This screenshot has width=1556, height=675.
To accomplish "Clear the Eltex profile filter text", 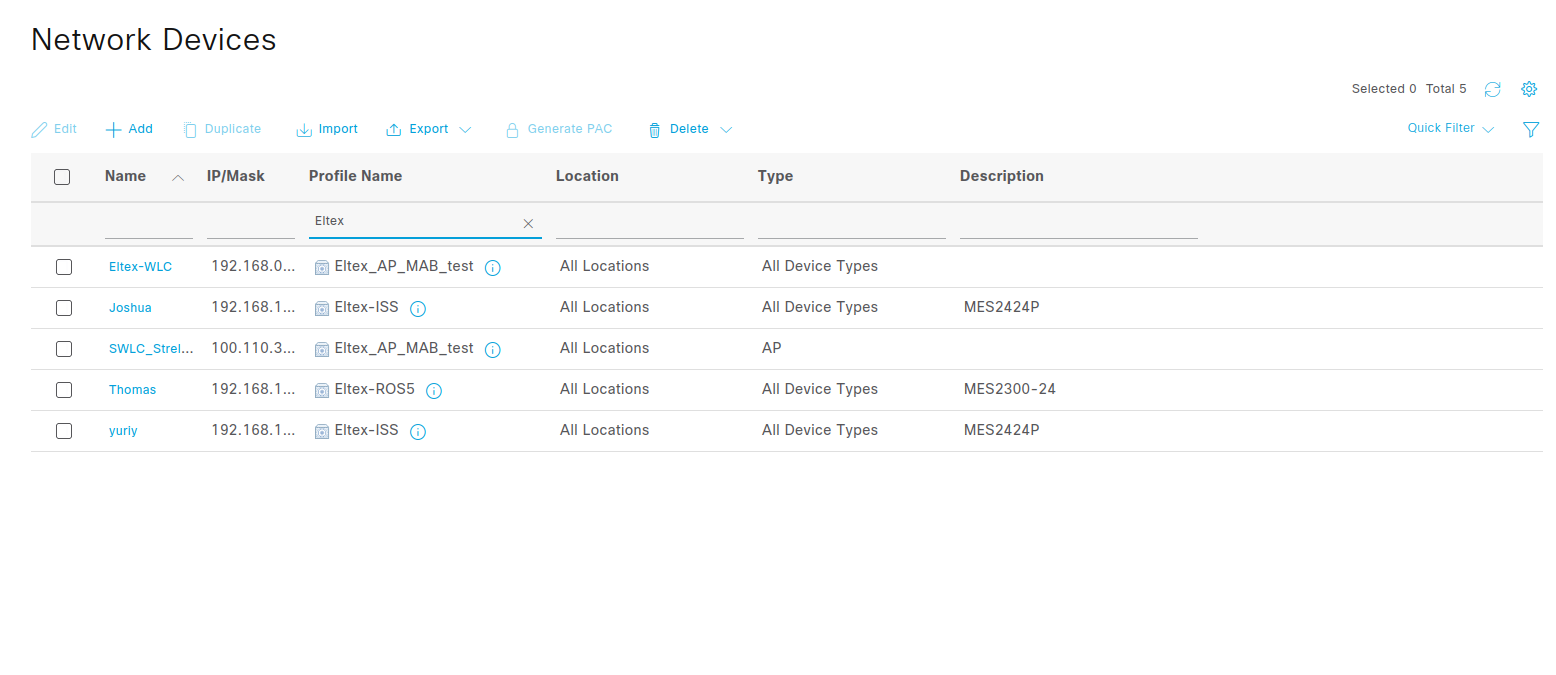I will click(x=528, y=223).
